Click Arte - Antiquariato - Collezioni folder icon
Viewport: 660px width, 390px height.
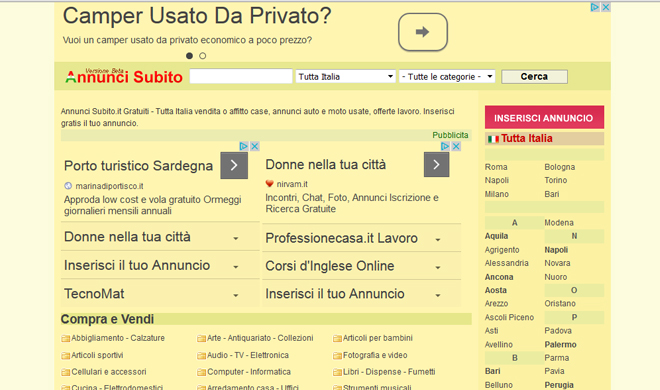(x=201, y=338)
